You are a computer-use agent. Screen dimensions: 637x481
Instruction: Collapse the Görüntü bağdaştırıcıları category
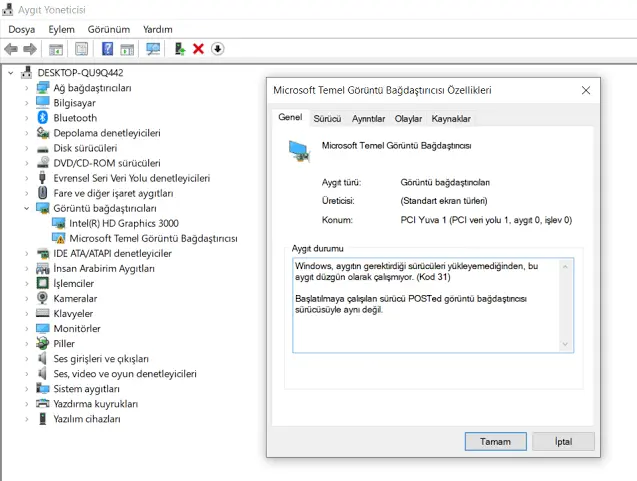[26, 208]
